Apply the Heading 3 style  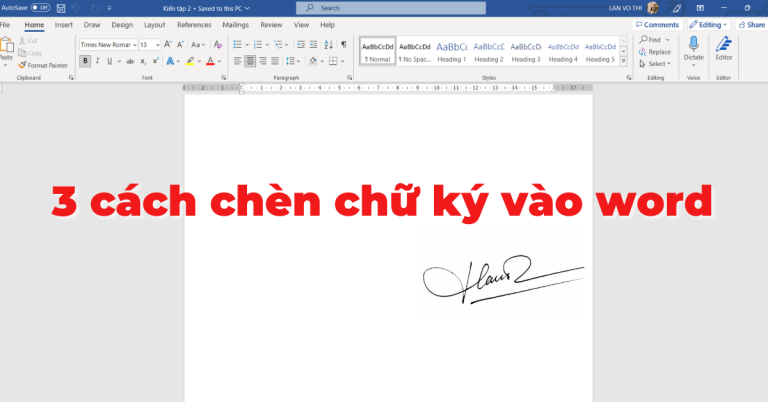(526, 51)
